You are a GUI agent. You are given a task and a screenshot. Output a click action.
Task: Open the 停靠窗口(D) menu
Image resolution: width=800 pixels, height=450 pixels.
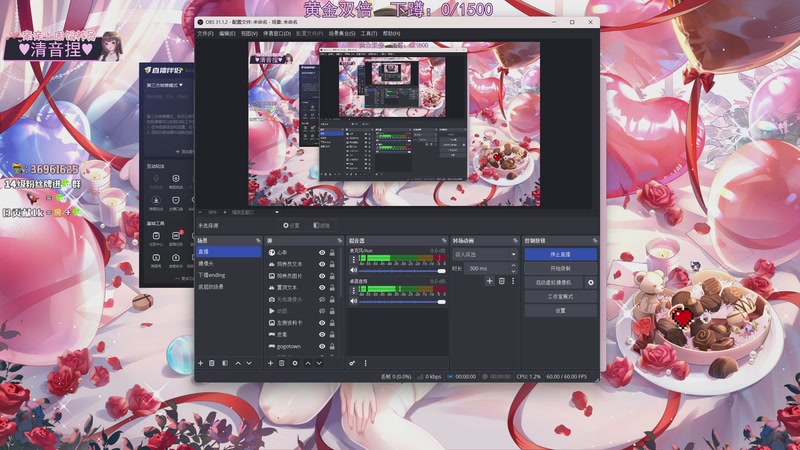coord(277,34)
